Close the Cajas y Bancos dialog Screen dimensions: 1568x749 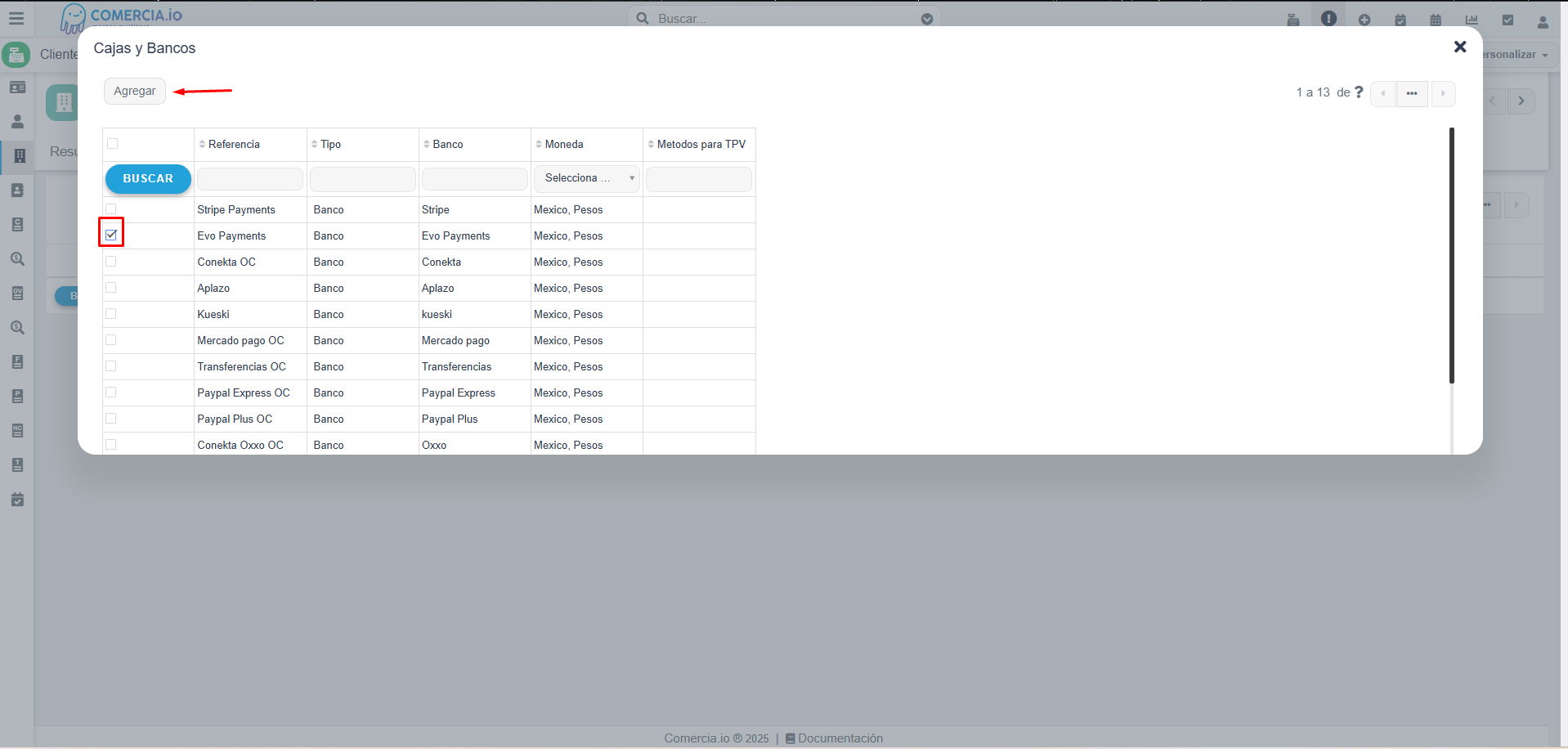coord(1460,47)
